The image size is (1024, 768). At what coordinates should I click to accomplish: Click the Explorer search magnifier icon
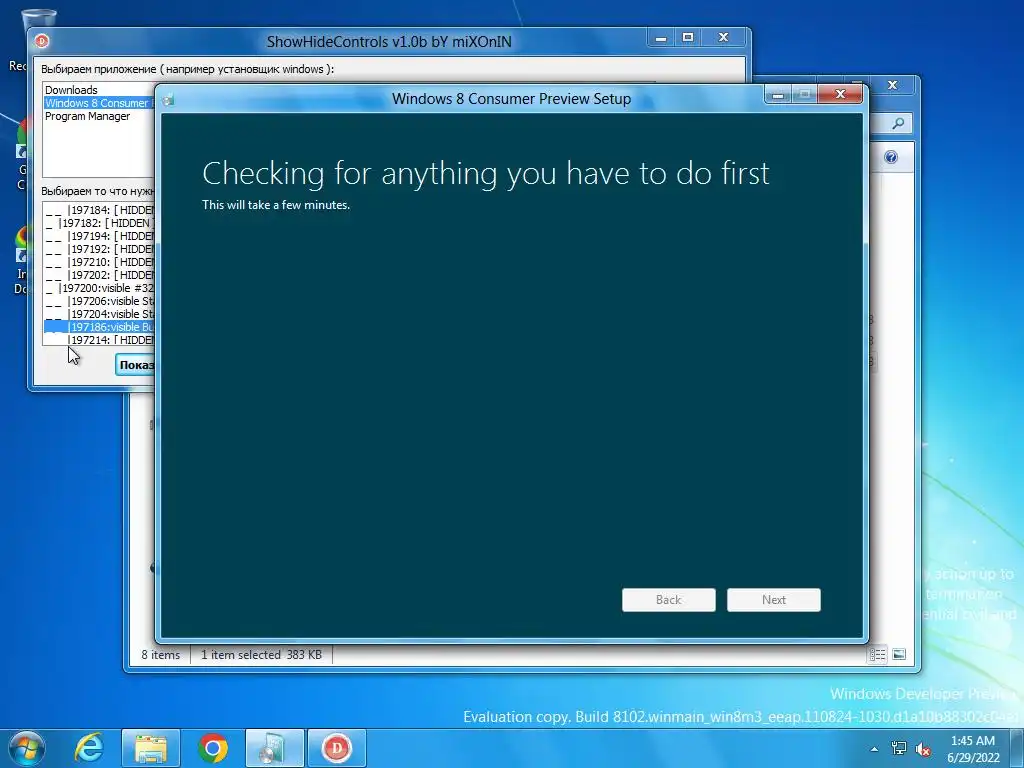[899, 123]
